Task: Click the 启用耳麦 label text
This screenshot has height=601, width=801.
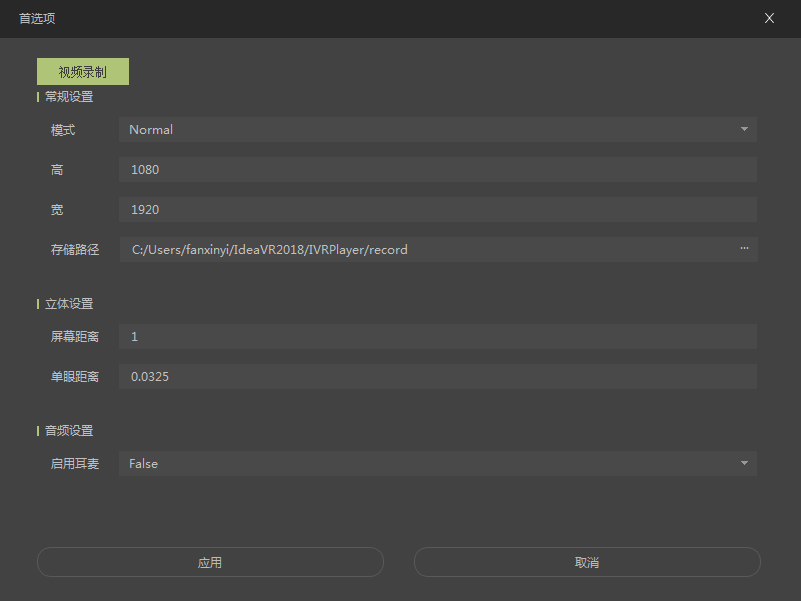Action: (x=75, y=464)
